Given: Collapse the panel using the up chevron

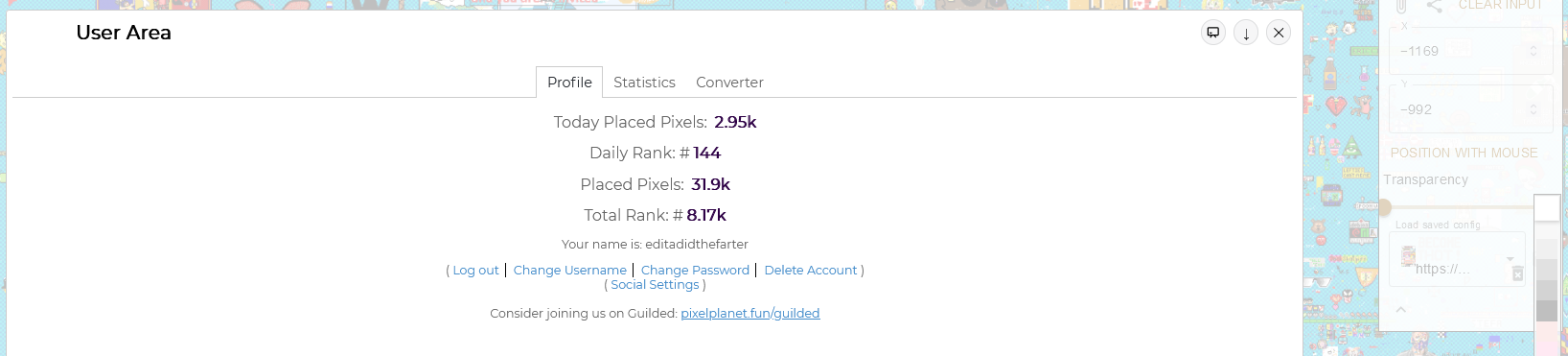Looking at the screenshot, I should [x=1400, y=309].
